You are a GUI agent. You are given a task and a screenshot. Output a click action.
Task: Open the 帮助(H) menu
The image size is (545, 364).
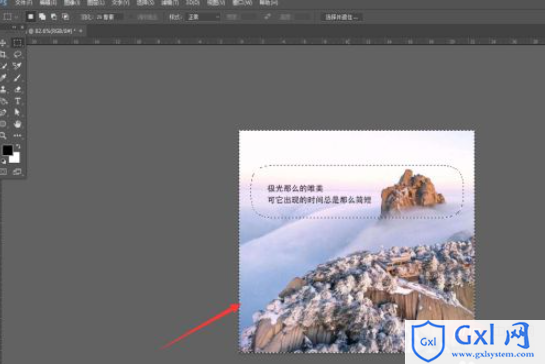pyautogui.click(x=269, y=3)
